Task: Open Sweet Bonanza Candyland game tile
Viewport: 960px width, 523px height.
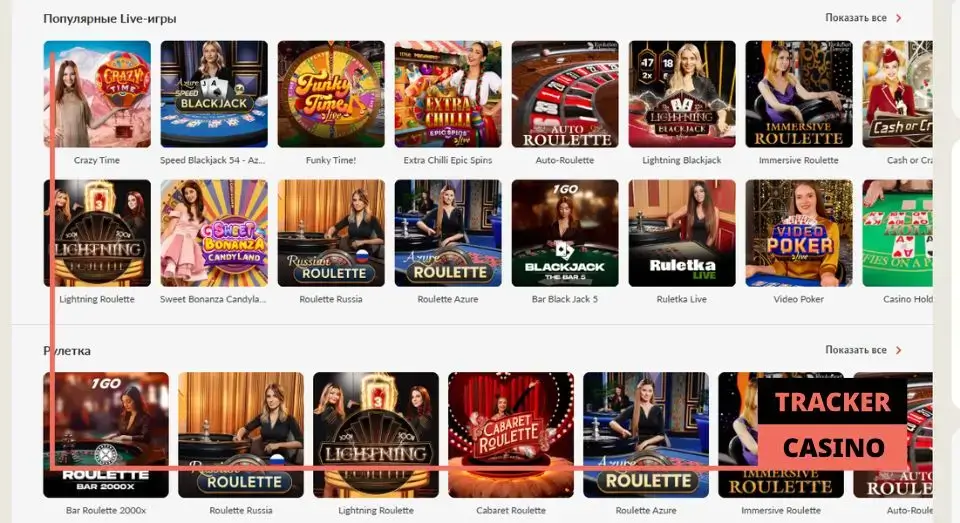Action: pos(214,233)
